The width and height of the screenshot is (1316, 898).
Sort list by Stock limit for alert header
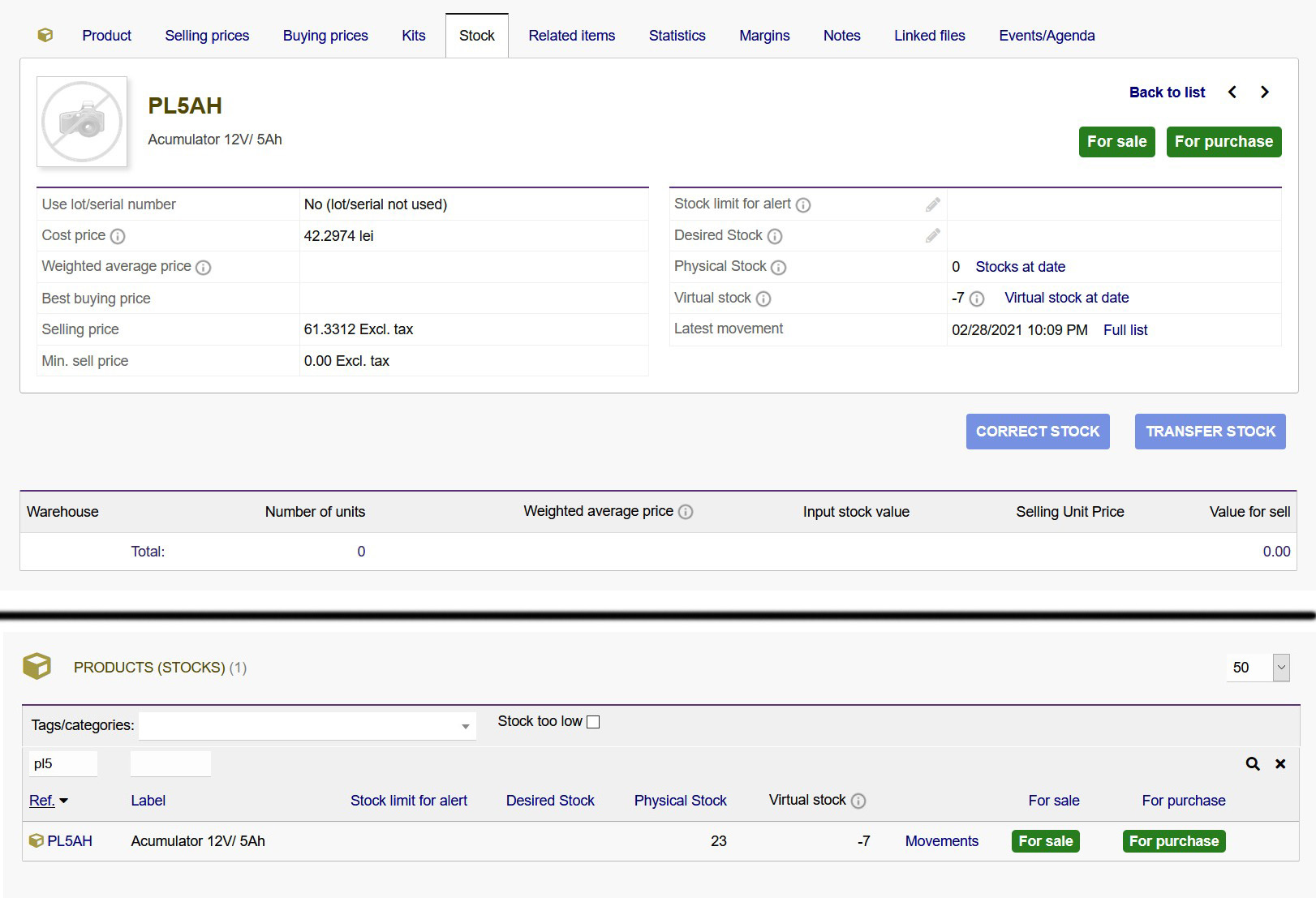coord(409,801)
